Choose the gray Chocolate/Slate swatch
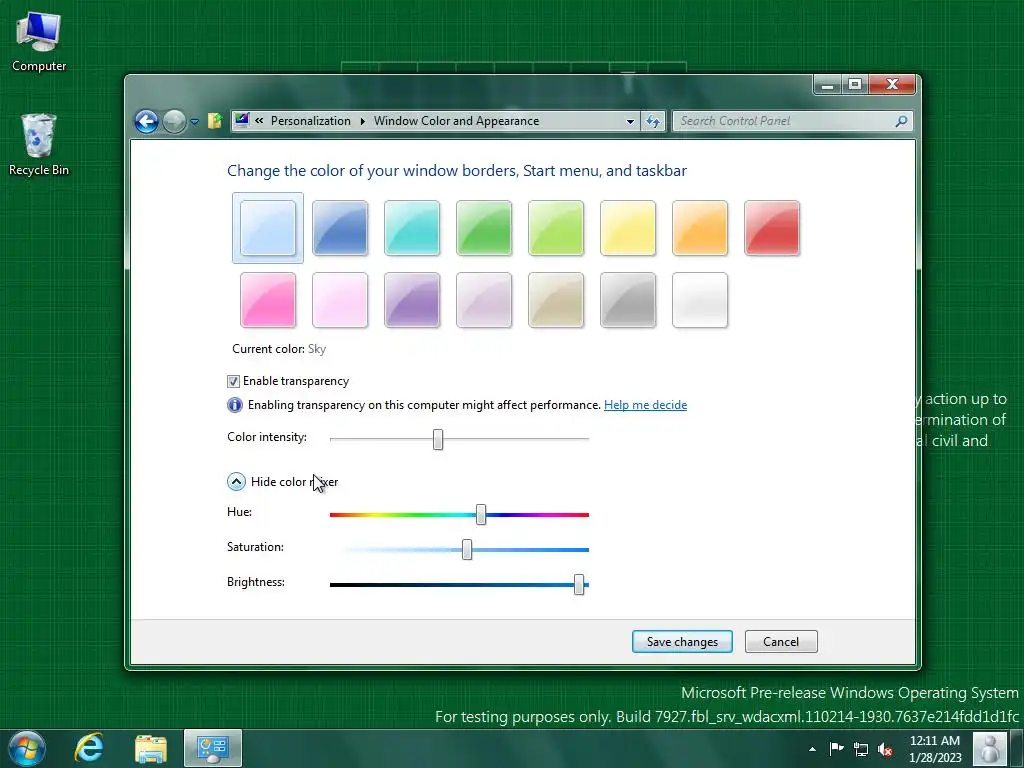Viewport: 1024px width, 768px height. 628,300
